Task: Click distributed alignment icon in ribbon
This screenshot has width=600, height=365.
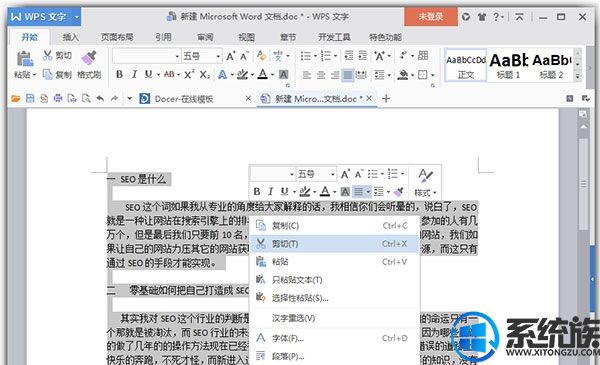Action: pos(361,75)
